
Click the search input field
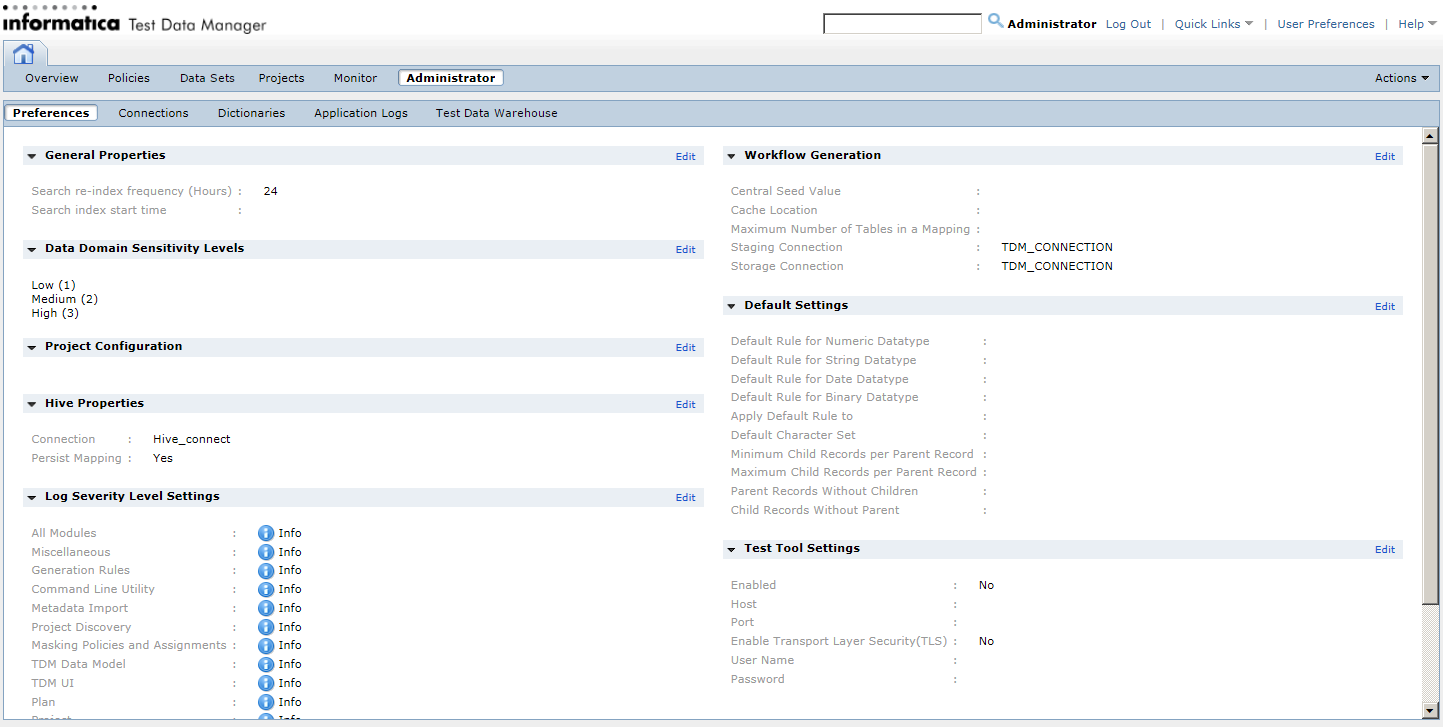[902, 24]
